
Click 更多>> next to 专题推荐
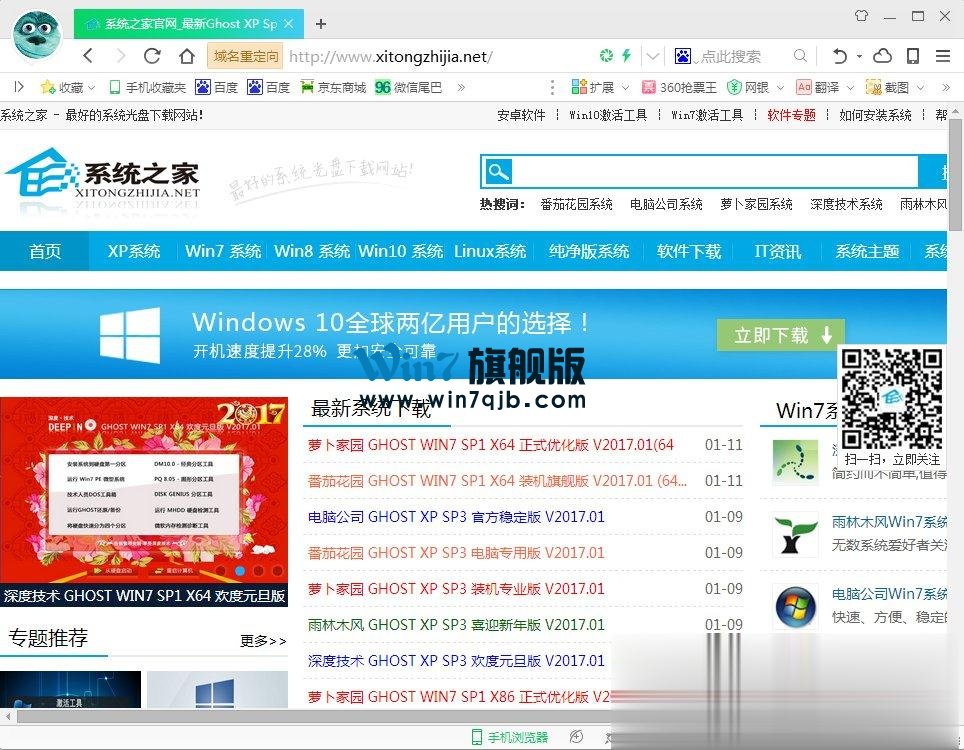[263, 641]
